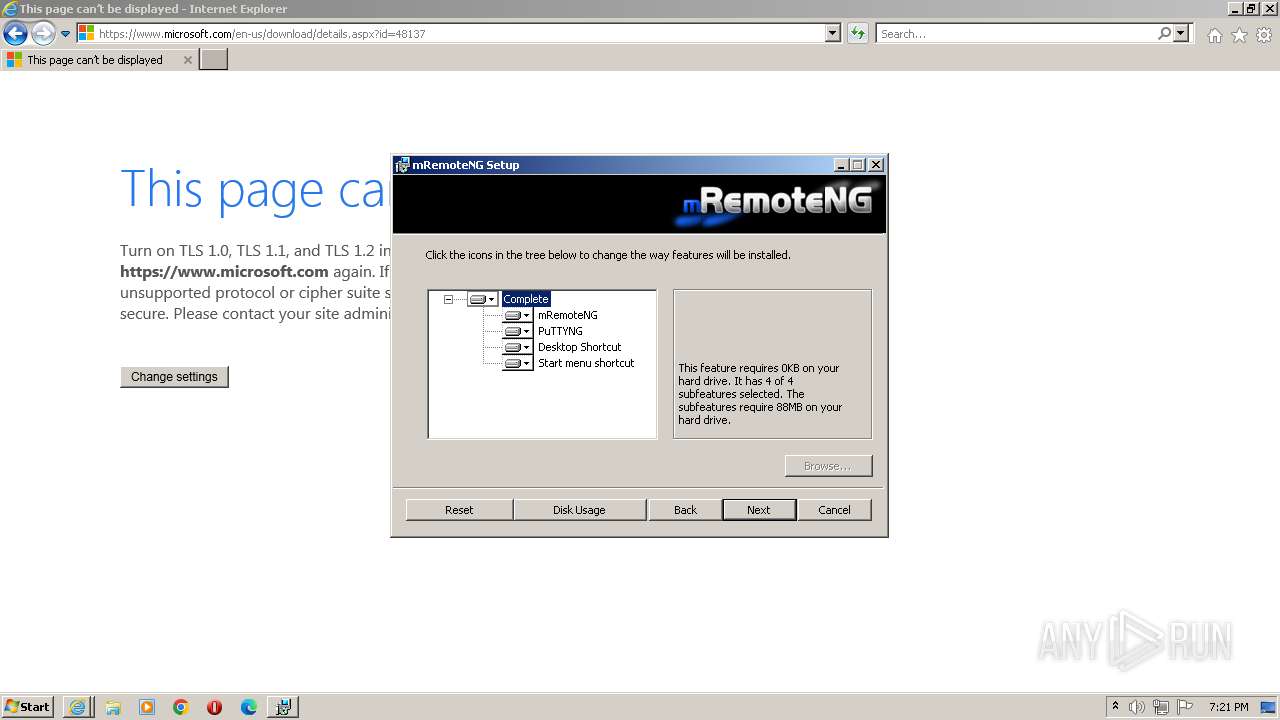This screenshot has height=720, width=1280.
Task: Open Internet Explorer from taskbar
Action: pos(77,707)
